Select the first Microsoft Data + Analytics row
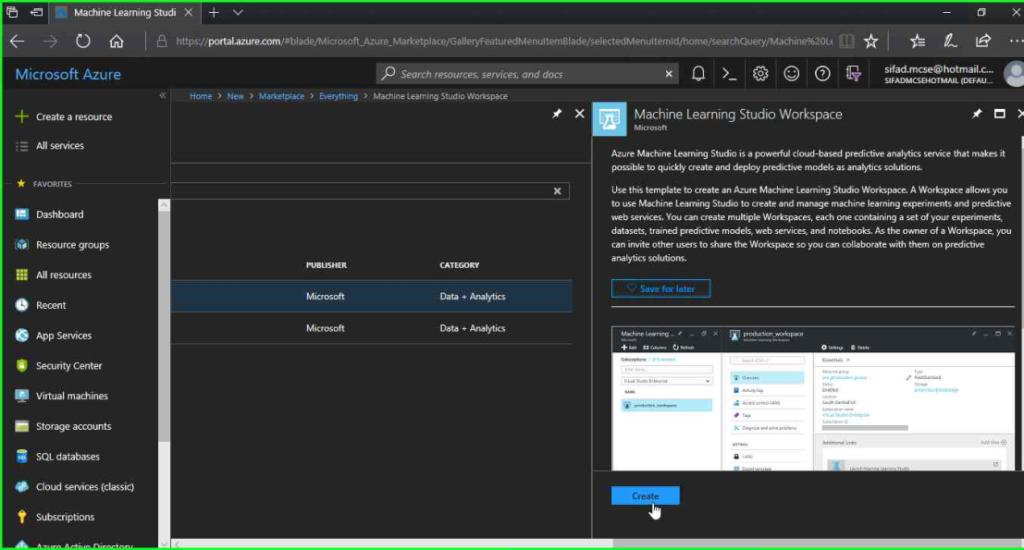 pos(372,297)
